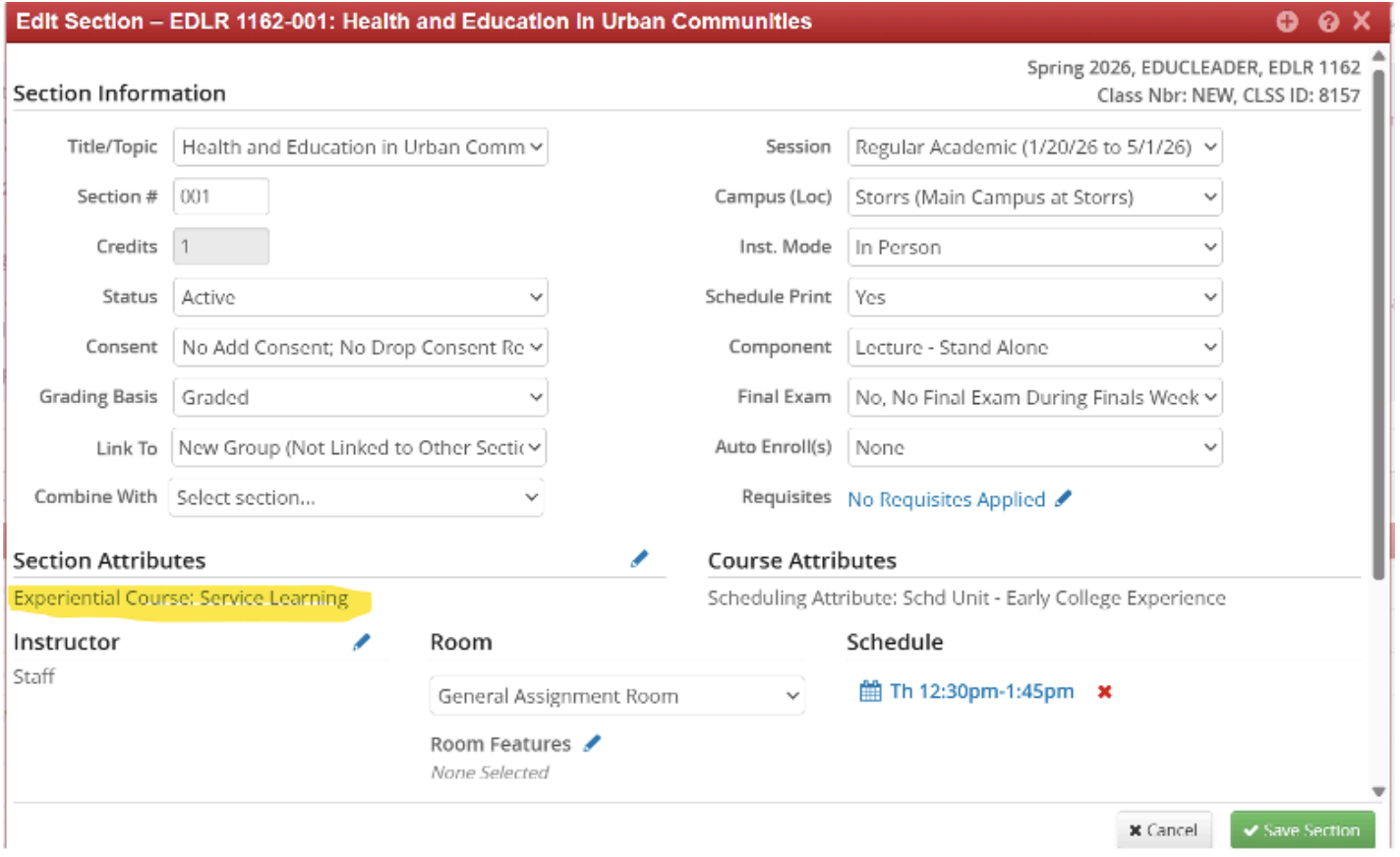Open the Inst. Mode dropdown
Image resolution: width=1400 pixels, height=857 pixels.
tap(1034, 247)
